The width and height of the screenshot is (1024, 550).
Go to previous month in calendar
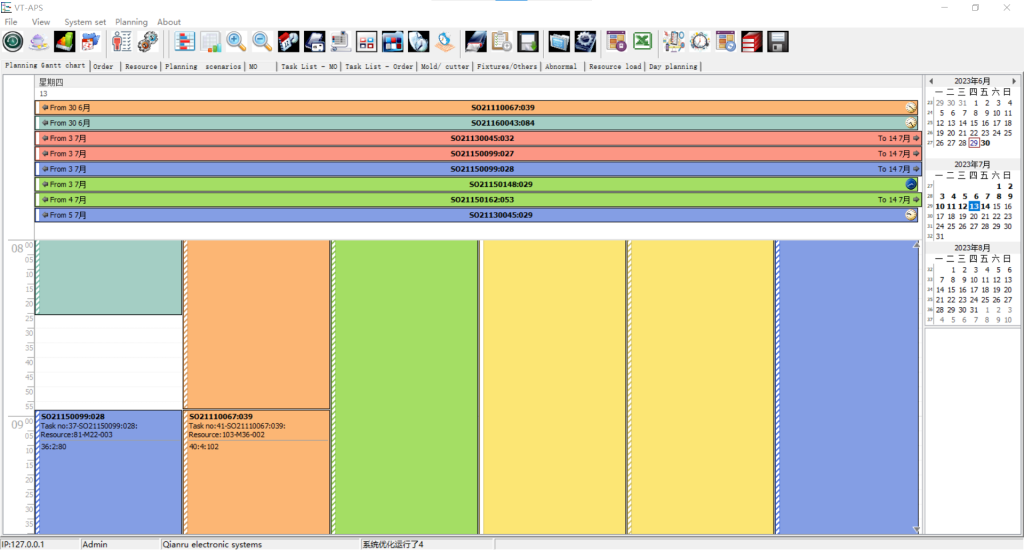pos(931,81)
